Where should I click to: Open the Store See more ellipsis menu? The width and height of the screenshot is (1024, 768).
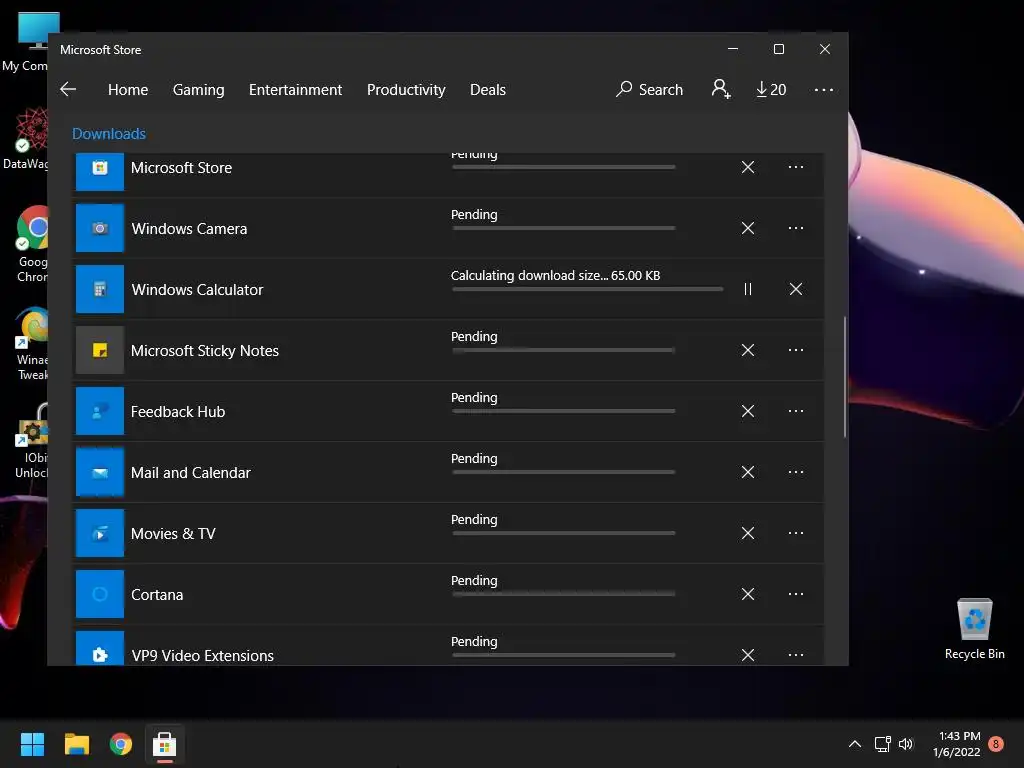(824, 89)
